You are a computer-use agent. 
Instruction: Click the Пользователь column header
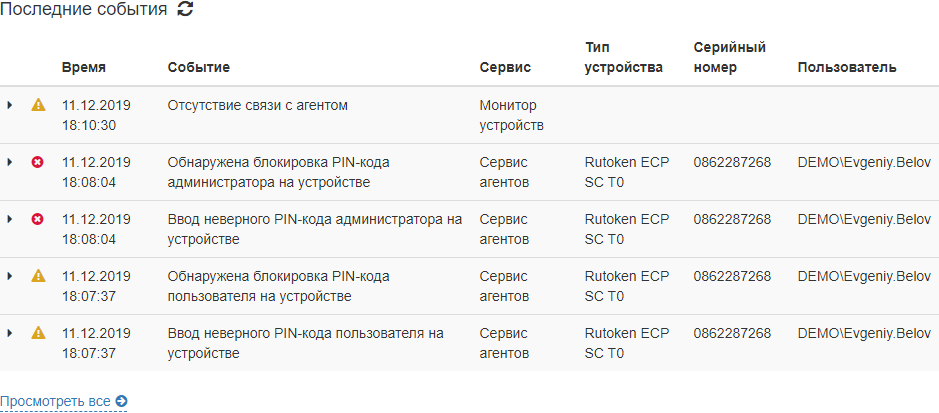(846, 68)
